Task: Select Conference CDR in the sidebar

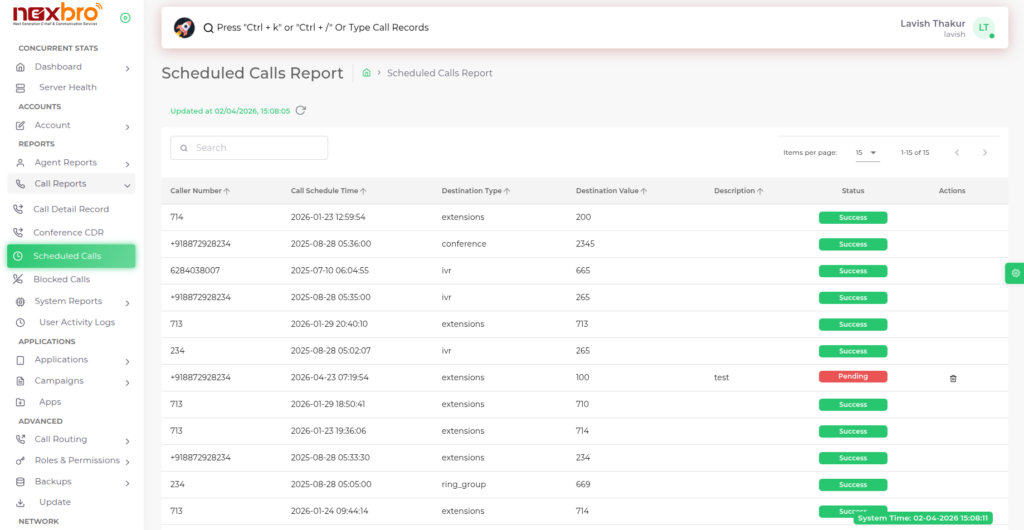Action: (68, 233)
